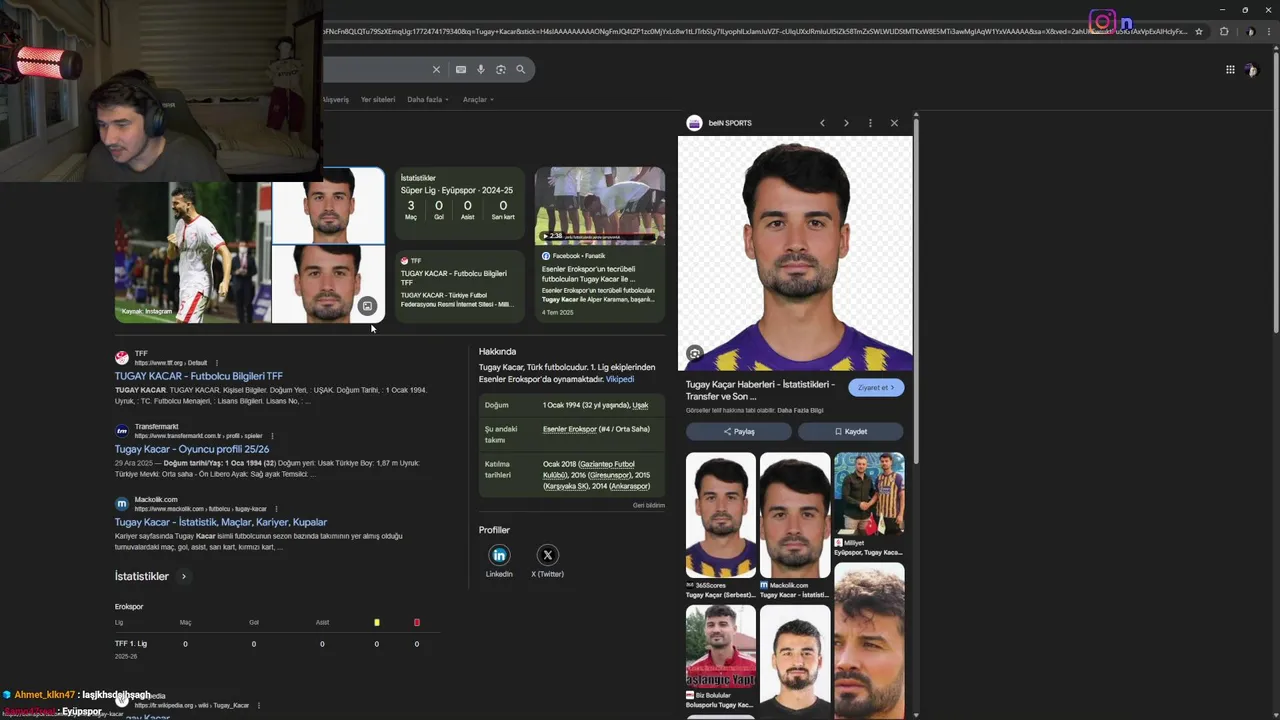Screen dimensions: 1280x720
Task: Play the Facebook Fanatik video thumbnail
Action: coord(600,206)
